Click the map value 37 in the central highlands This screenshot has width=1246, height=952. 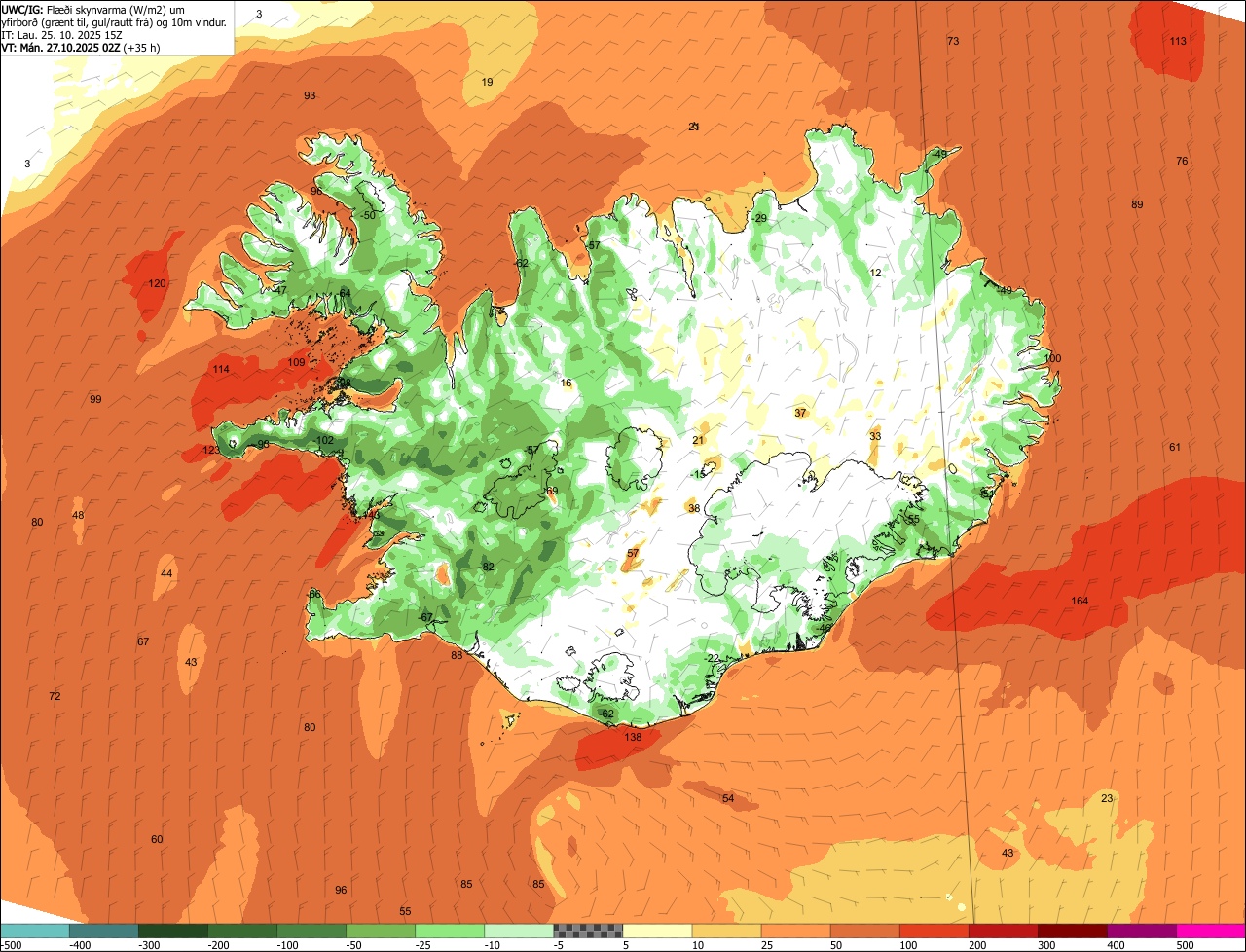pyautogui.click(x=800, y=414)
